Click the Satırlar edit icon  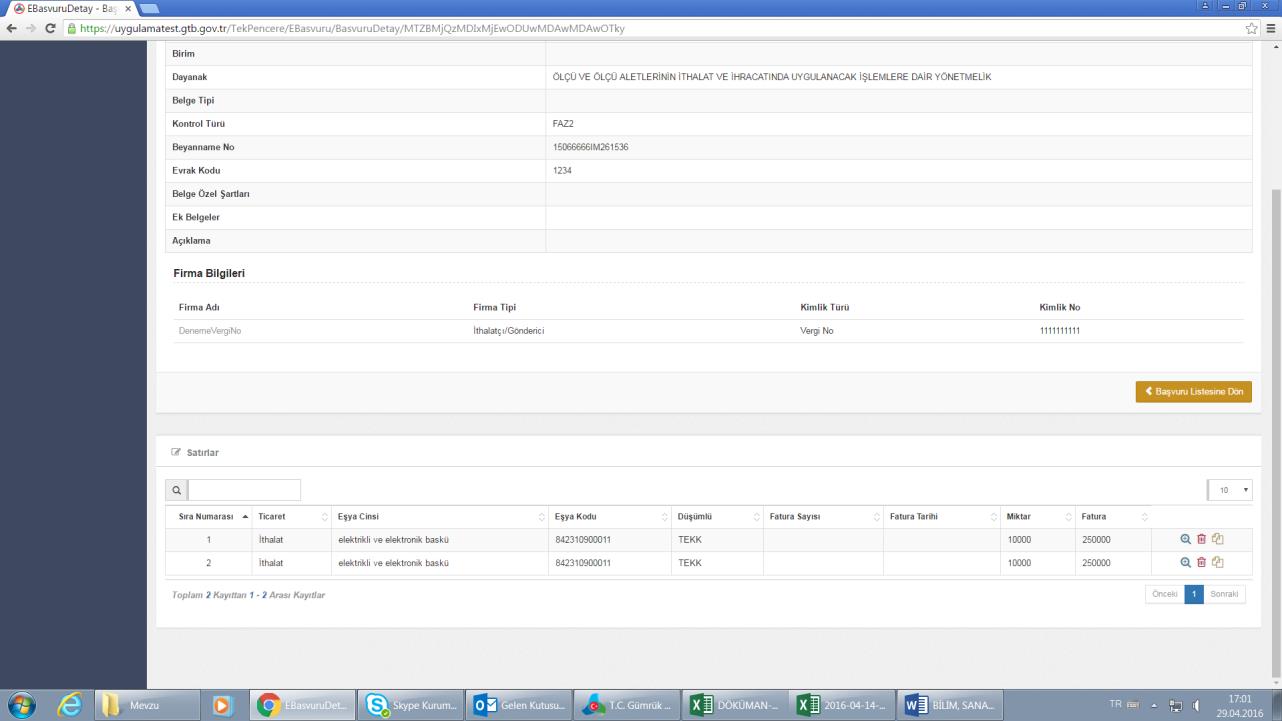[x=177, y=453]
